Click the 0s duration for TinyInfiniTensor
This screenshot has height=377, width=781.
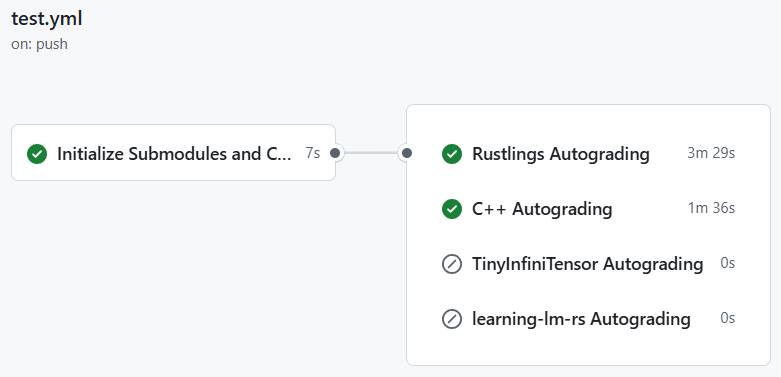[x=728, y=263]
